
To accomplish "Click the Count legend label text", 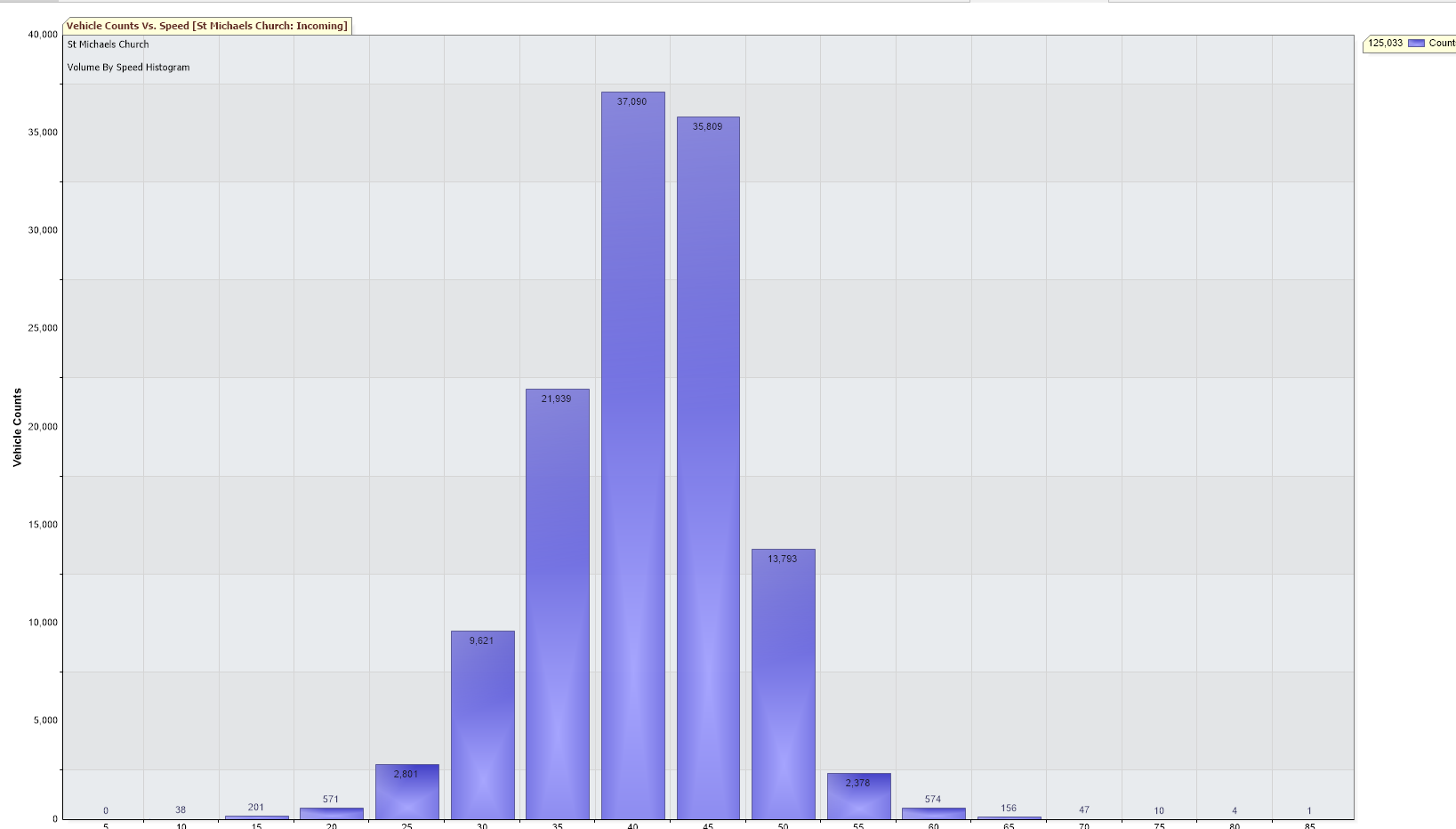I will click(1441, 43).
